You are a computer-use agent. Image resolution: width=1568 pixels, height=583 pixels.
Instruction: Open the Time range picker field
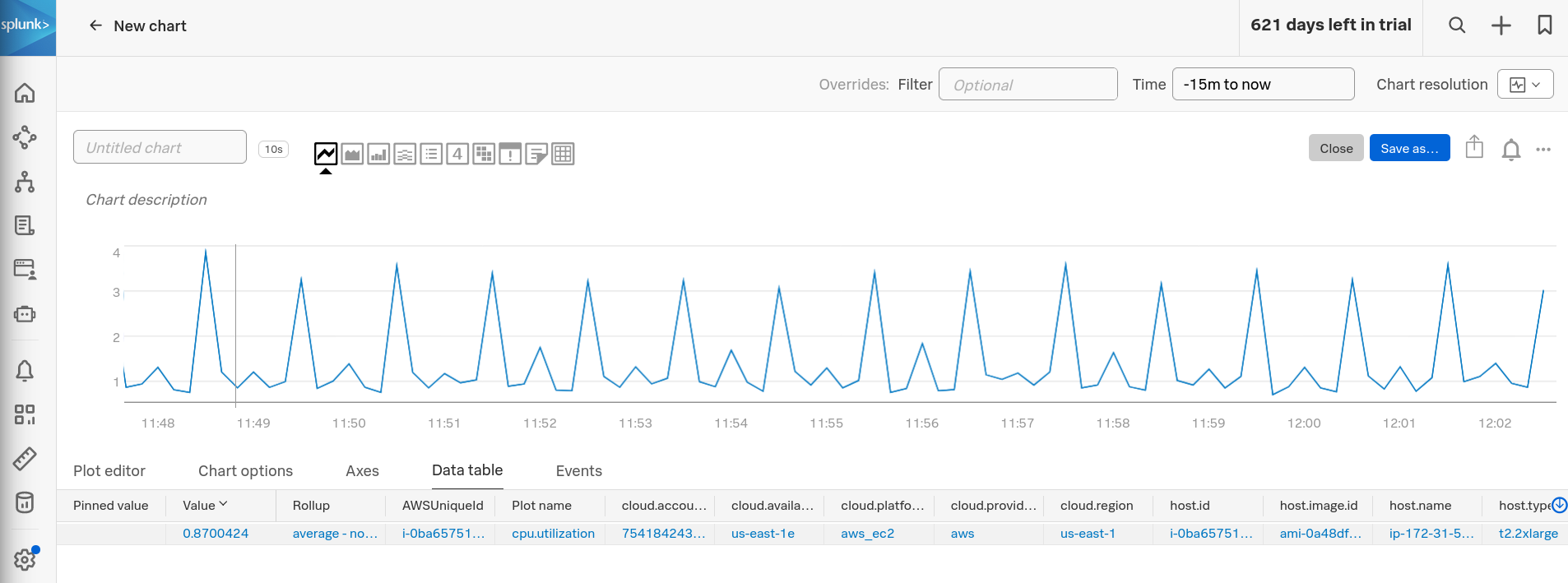point(1263,84)
